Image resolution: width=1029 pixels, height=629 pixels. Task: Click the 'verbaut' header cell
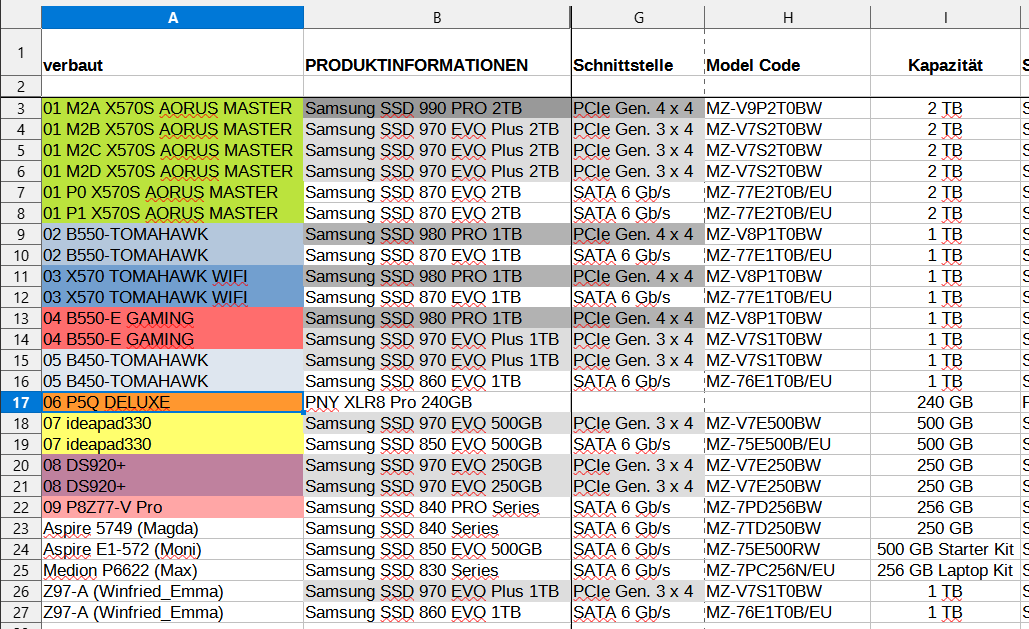[173, 53]
